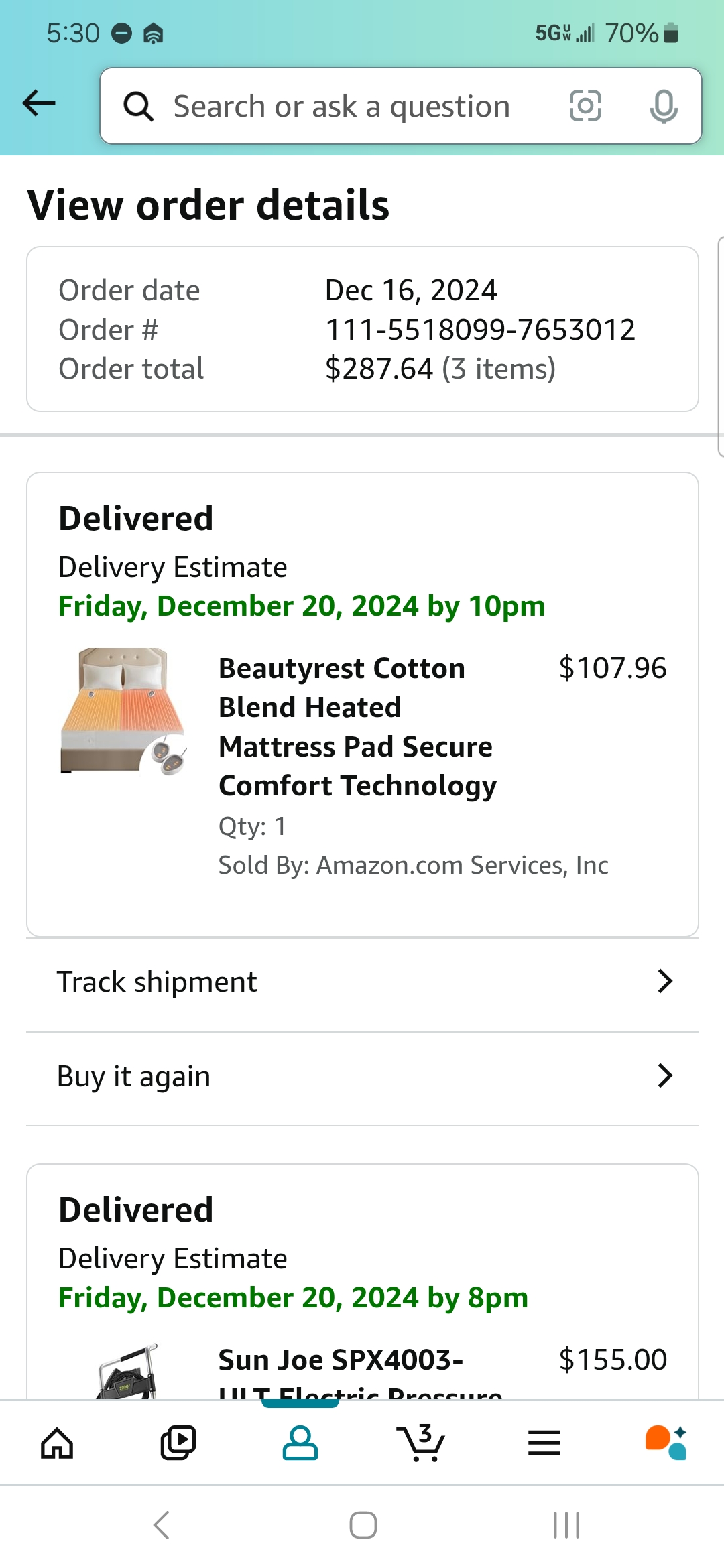This screenshot has height=1568, width=724.
Task: Open camera lens search icon
Action: pyautogui.click(x=585, y=106)
